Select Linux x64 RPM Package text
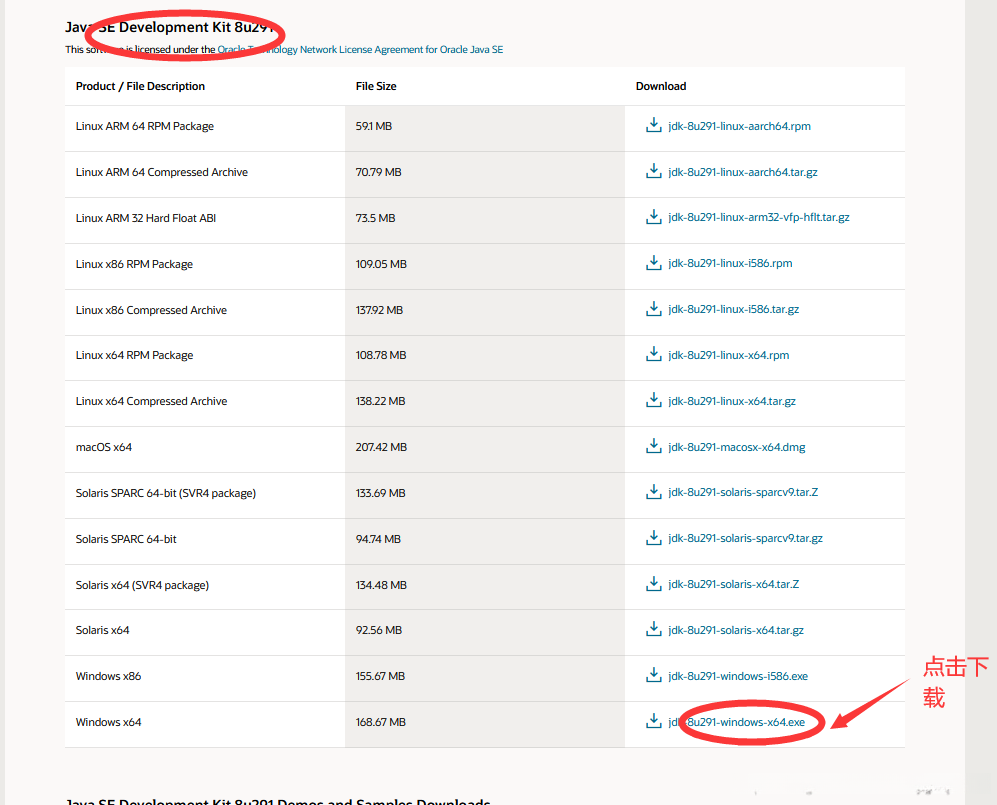997x805 pixels. [134, 355]
